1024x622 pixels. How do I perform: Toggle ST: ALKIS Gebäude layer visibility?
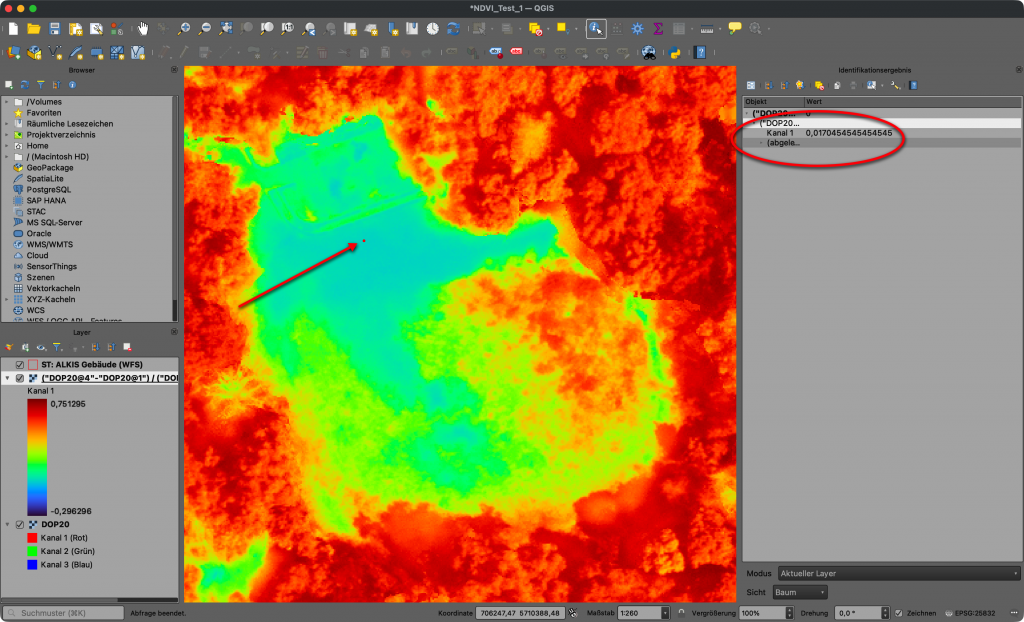[20, 365]
